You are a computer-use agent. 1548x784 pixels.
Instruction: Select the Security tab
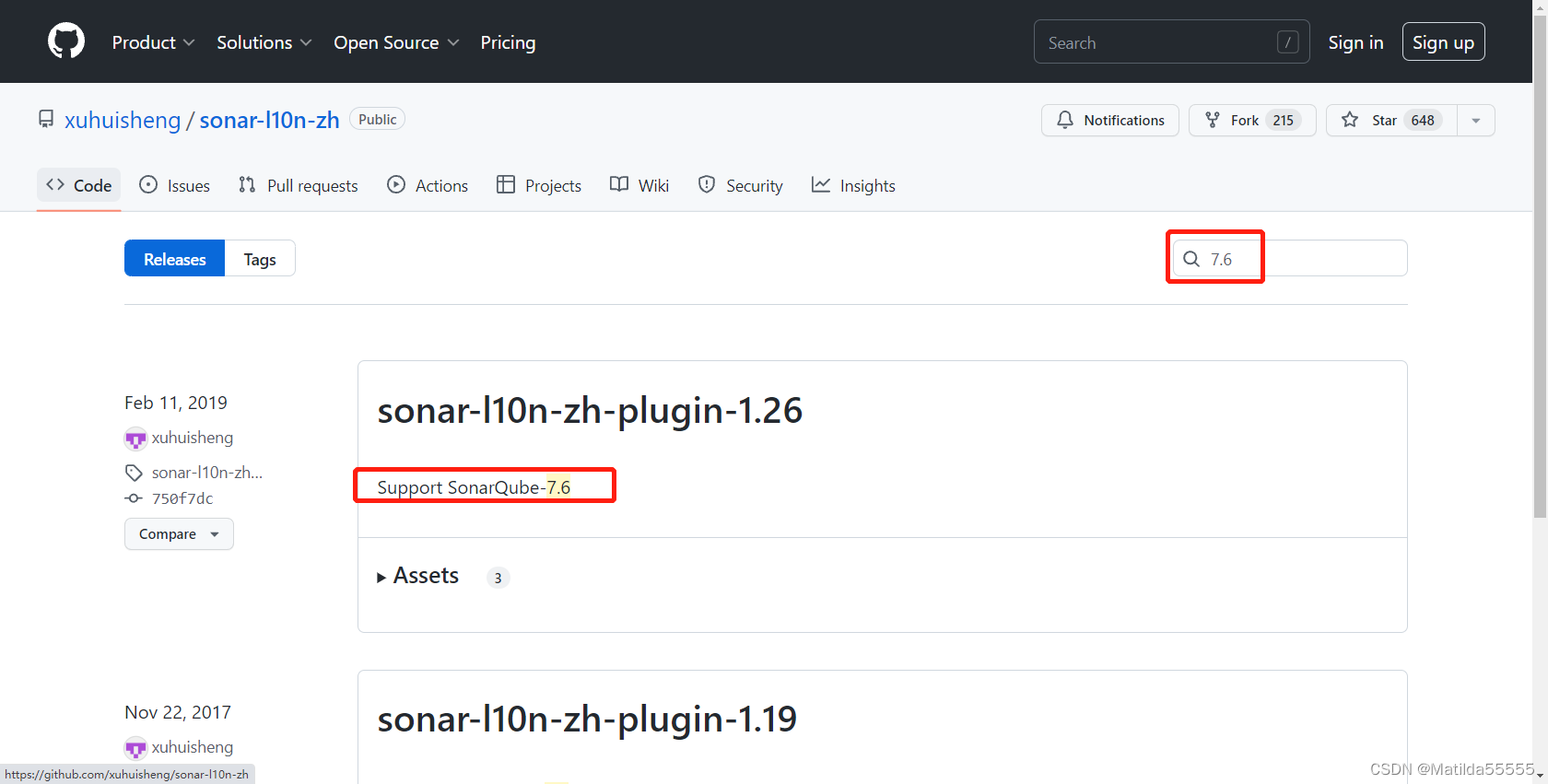coord(741,185)
